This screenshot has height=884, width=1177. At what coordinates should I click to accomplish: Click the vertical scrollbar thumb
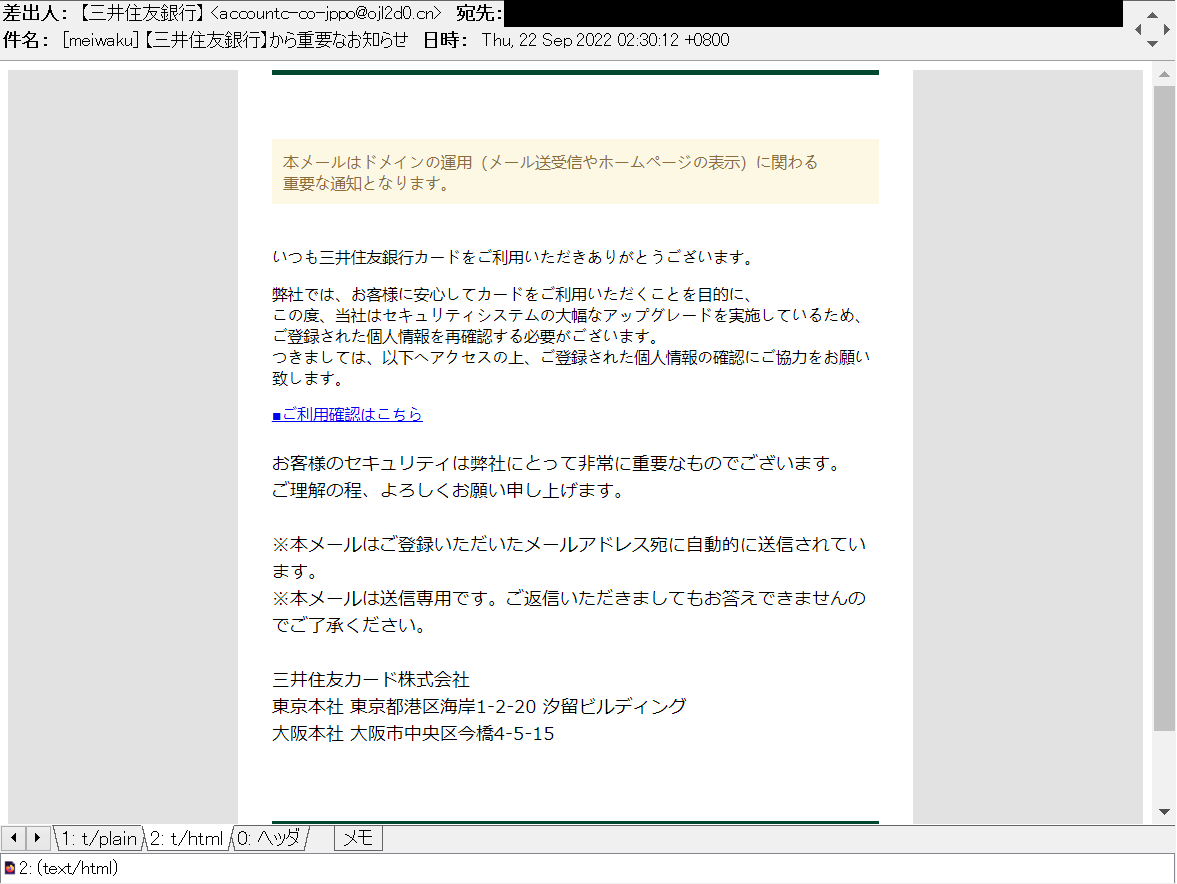1164,407
